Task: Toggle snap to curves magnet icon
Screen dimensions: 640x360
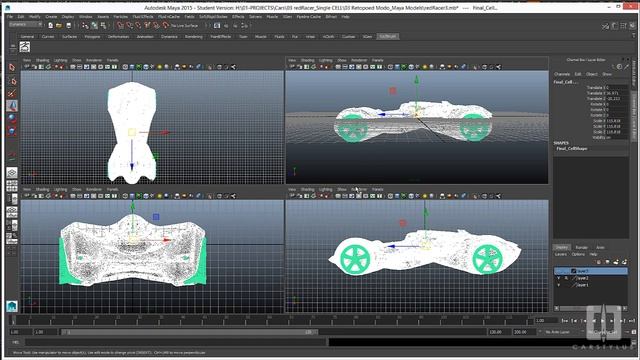Action: pyautogui.click(x=129, y=25)
